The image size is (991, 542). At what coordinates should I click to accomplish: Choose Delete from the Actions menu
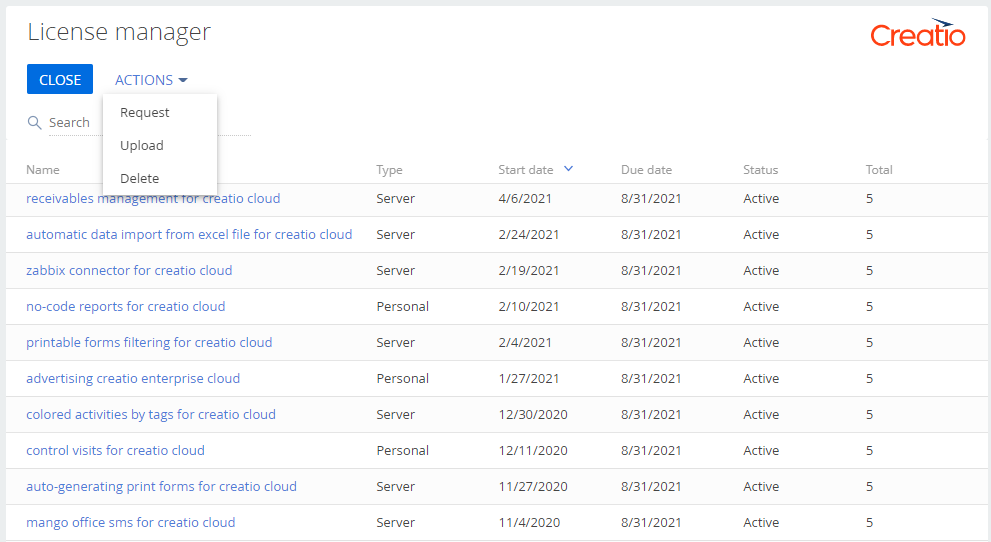coord(140,178)
